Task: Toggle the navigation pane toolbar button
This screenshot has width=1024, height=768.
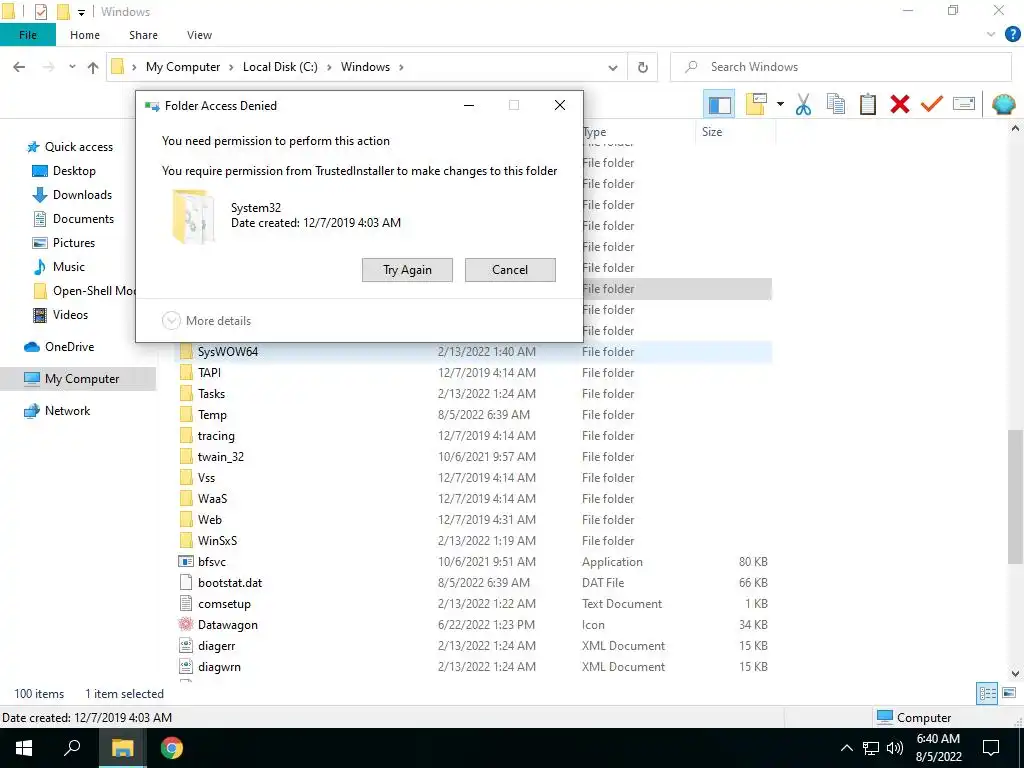Action: 719,104
